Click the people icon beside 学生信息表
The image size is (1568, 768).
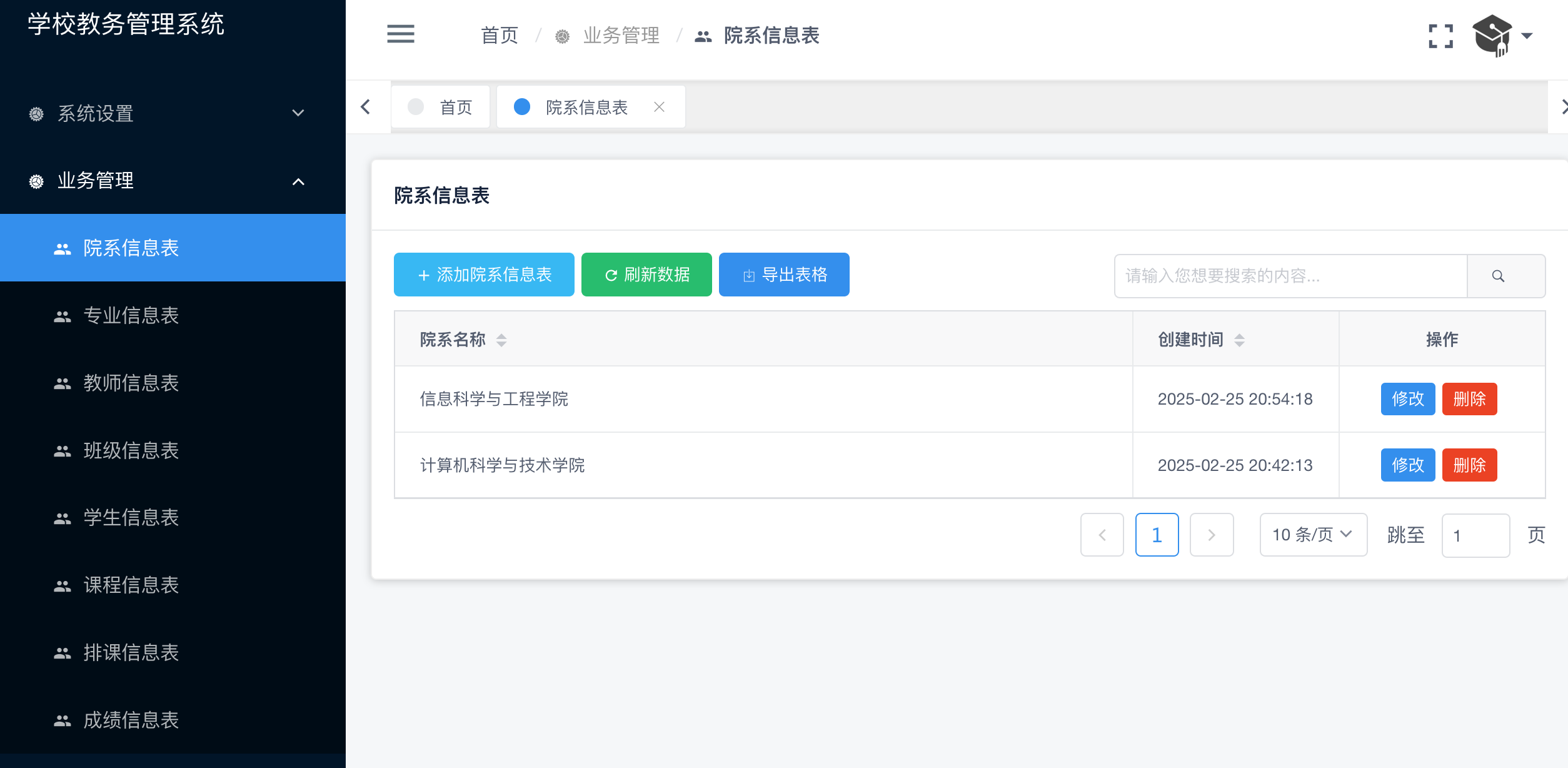click(61, 517)
